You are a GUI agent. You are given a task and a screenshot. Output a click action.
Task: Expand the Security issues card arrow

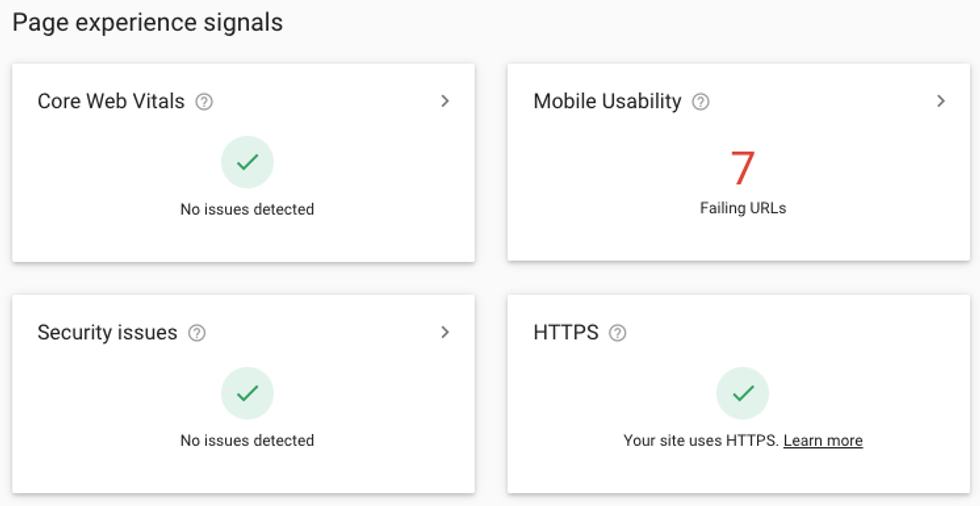(x=445, y=332)
